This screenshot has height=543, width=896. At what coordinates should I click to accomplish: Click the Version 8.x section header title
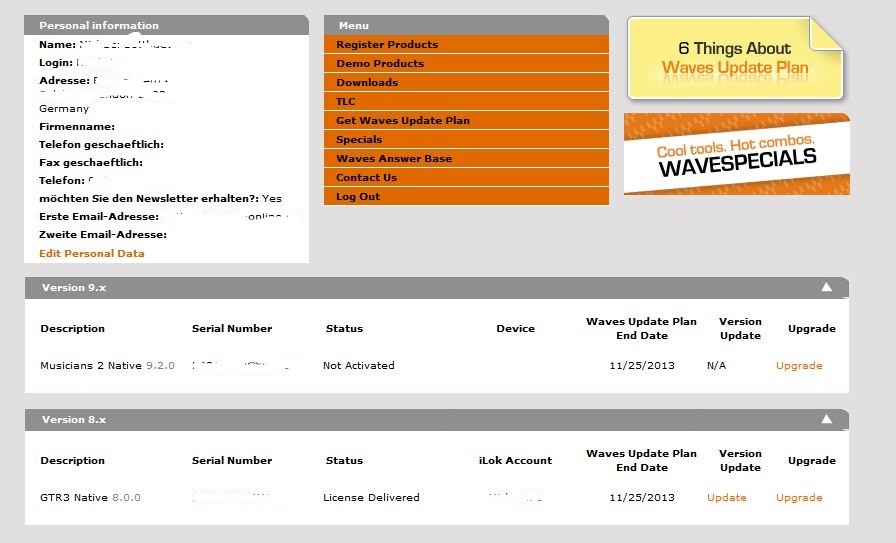(x=74, y=420)
